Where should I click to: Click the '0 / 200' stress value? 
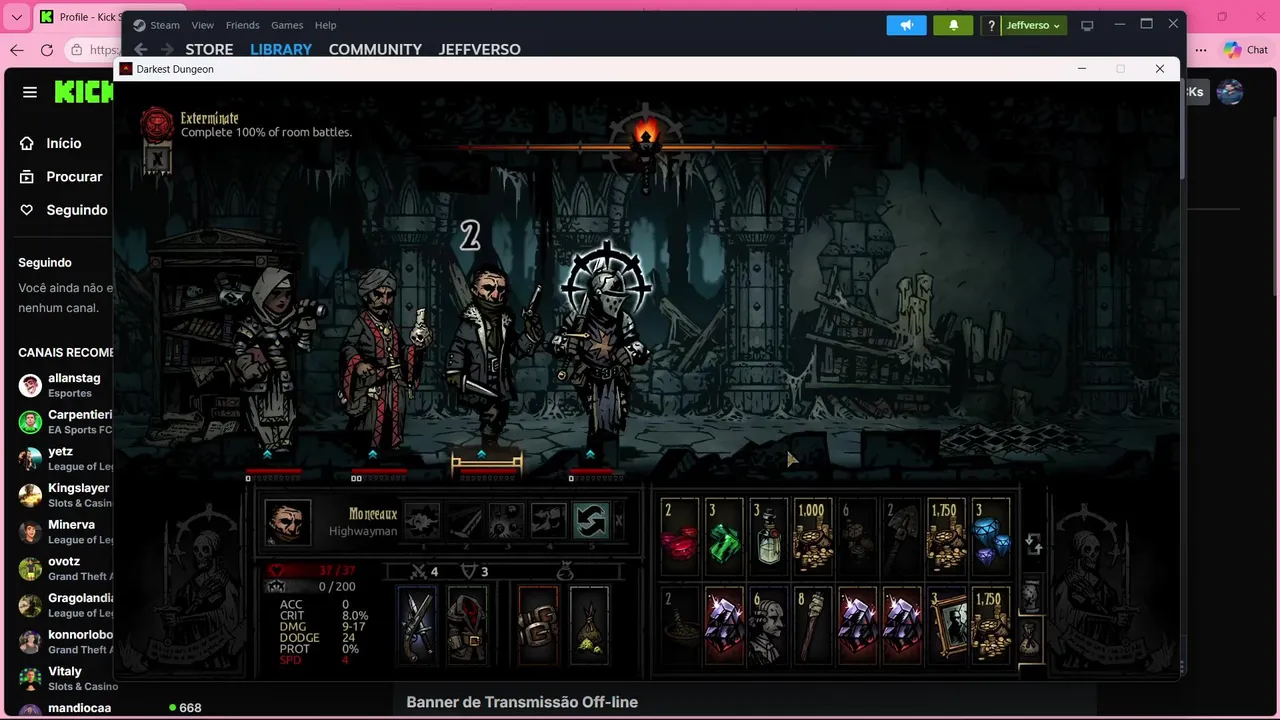point(337,587)
